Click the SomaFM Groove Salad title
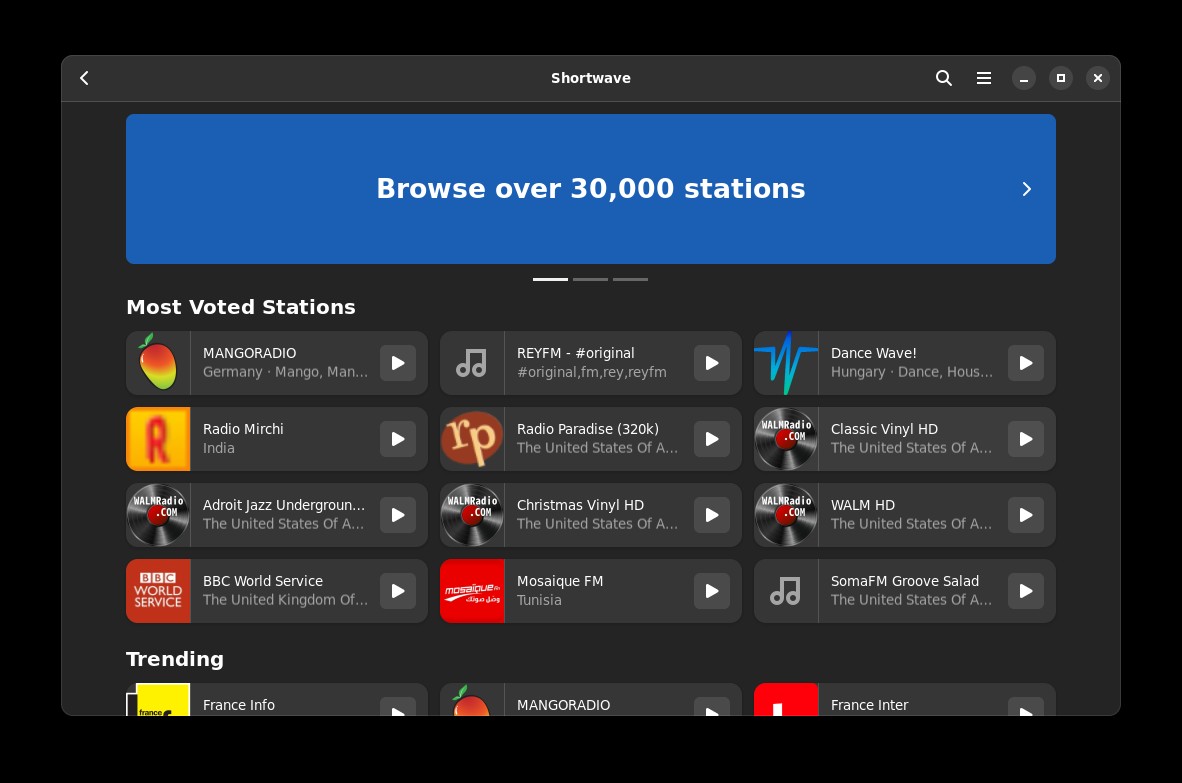This screenshot has height=783, width=1182. click(905, 582)
